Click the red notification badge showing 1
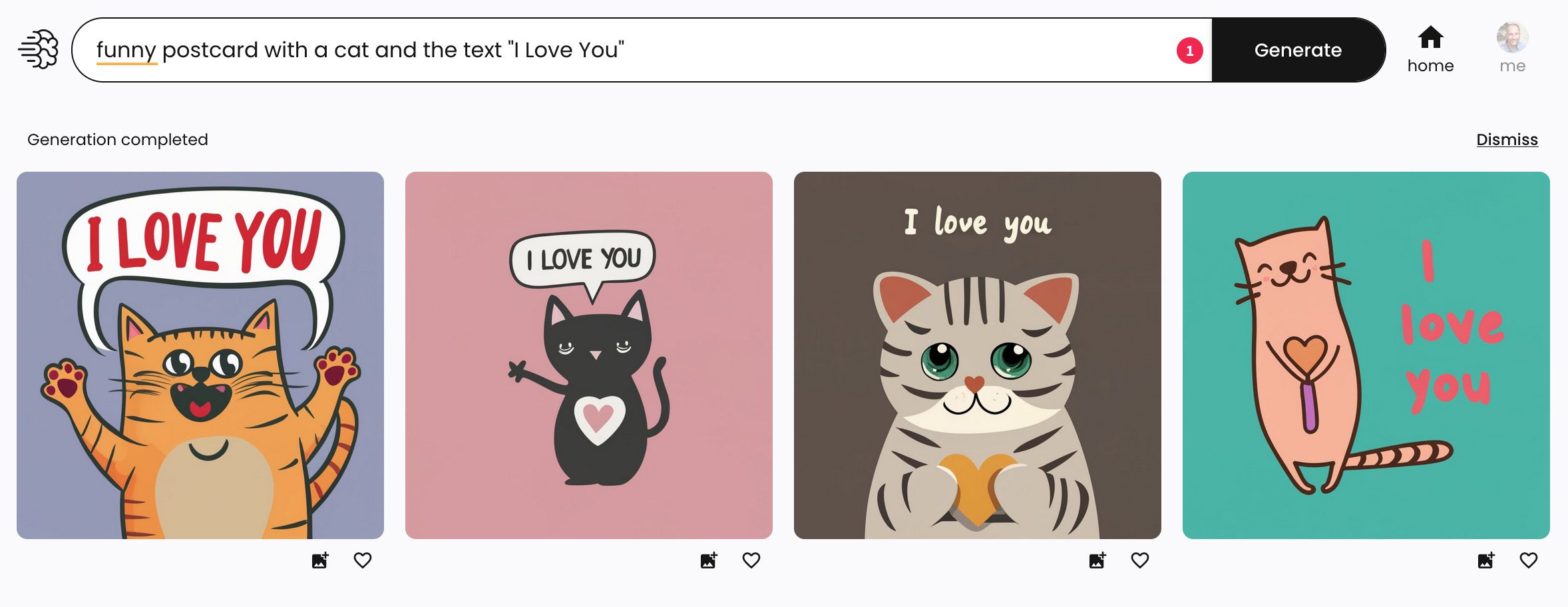This screenshot has height=607, width=1568. pos(1189,51)
